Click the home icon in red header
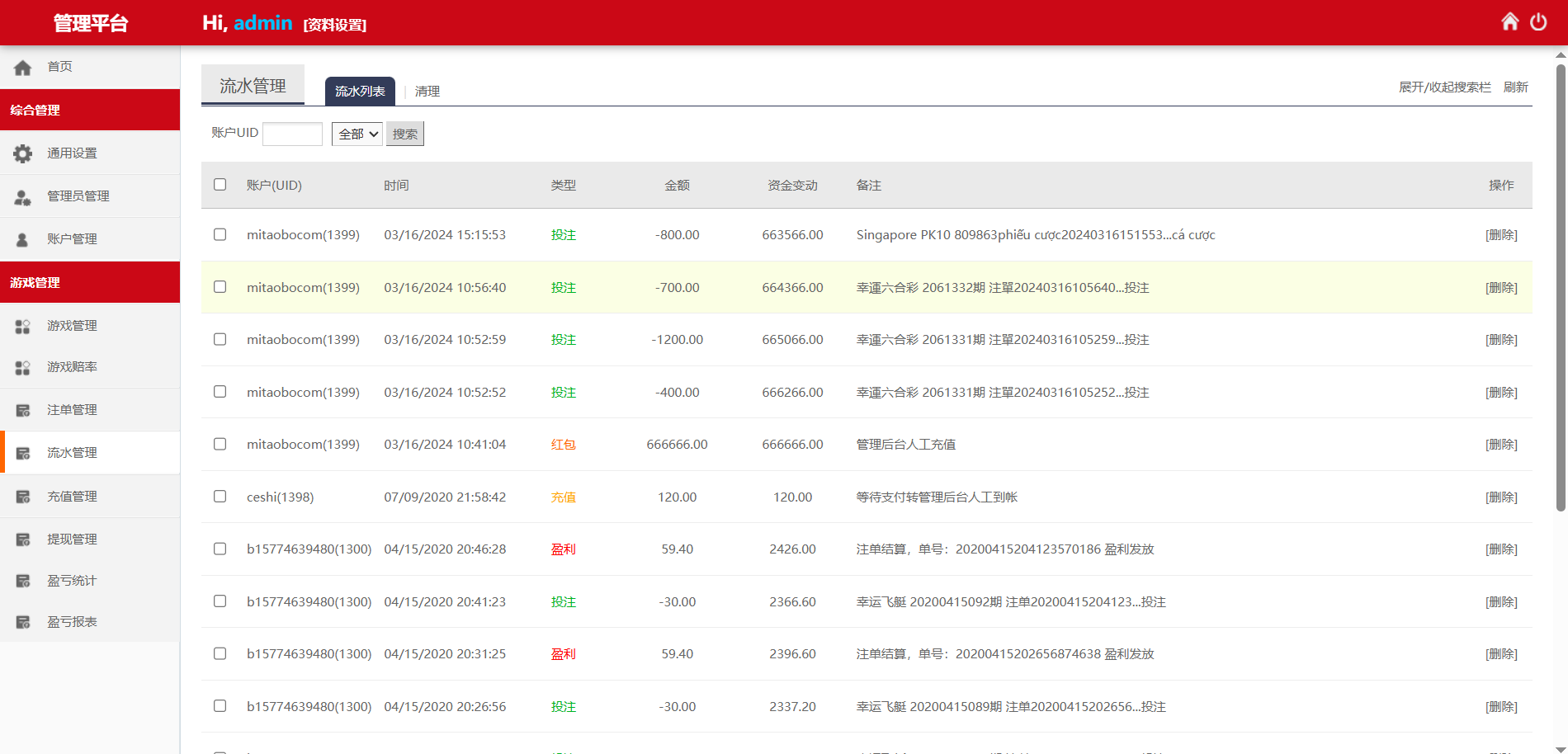The height and width of the screenshot is (754, 1568). pos(1509,21)
